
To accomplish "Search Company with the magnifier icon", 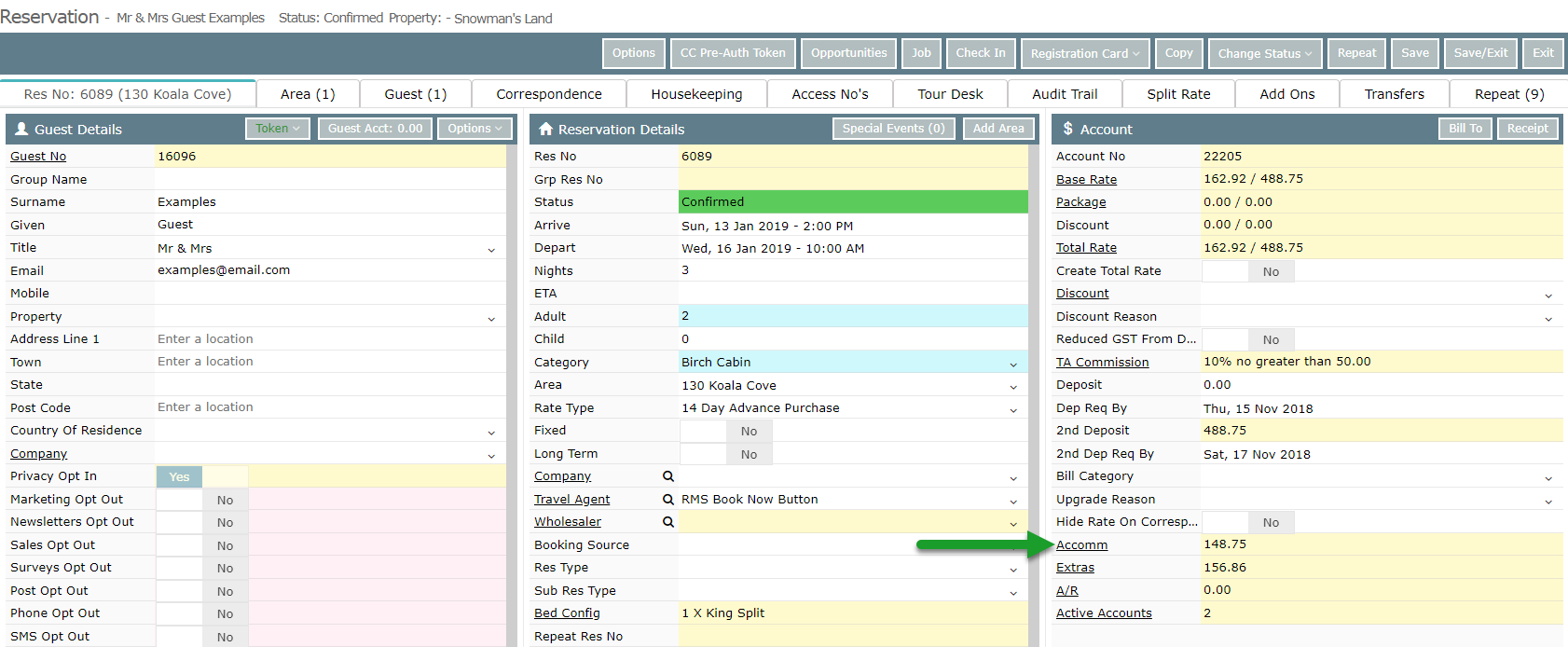I will click(x=667, y=476).
